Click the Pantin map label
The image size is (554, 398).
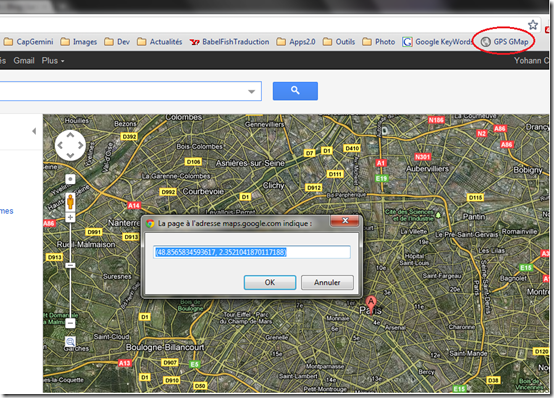pyautogui.click(x=474, y=216)
